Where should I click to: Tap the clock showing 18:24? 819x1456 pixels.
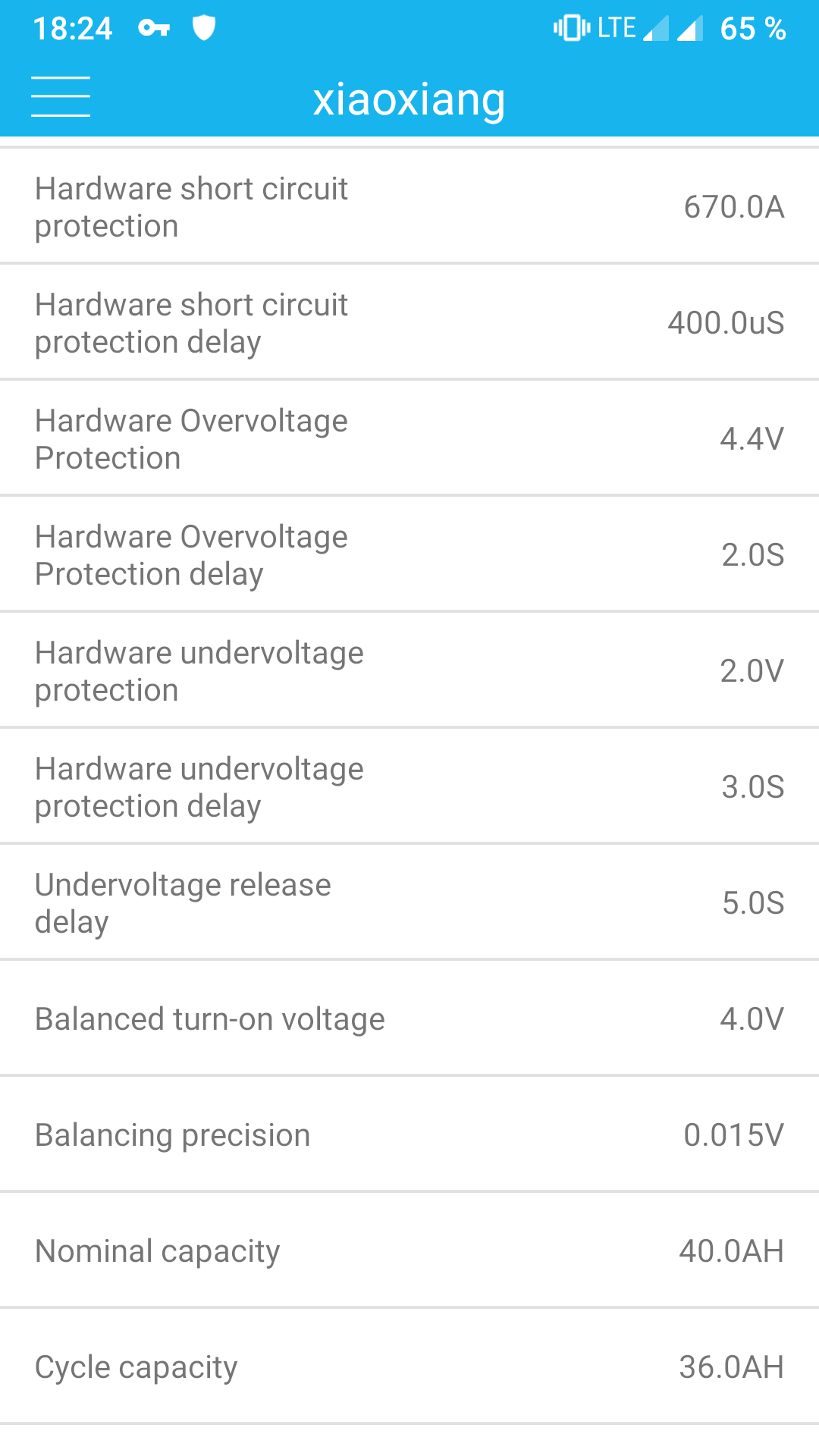tap(73, 29)
